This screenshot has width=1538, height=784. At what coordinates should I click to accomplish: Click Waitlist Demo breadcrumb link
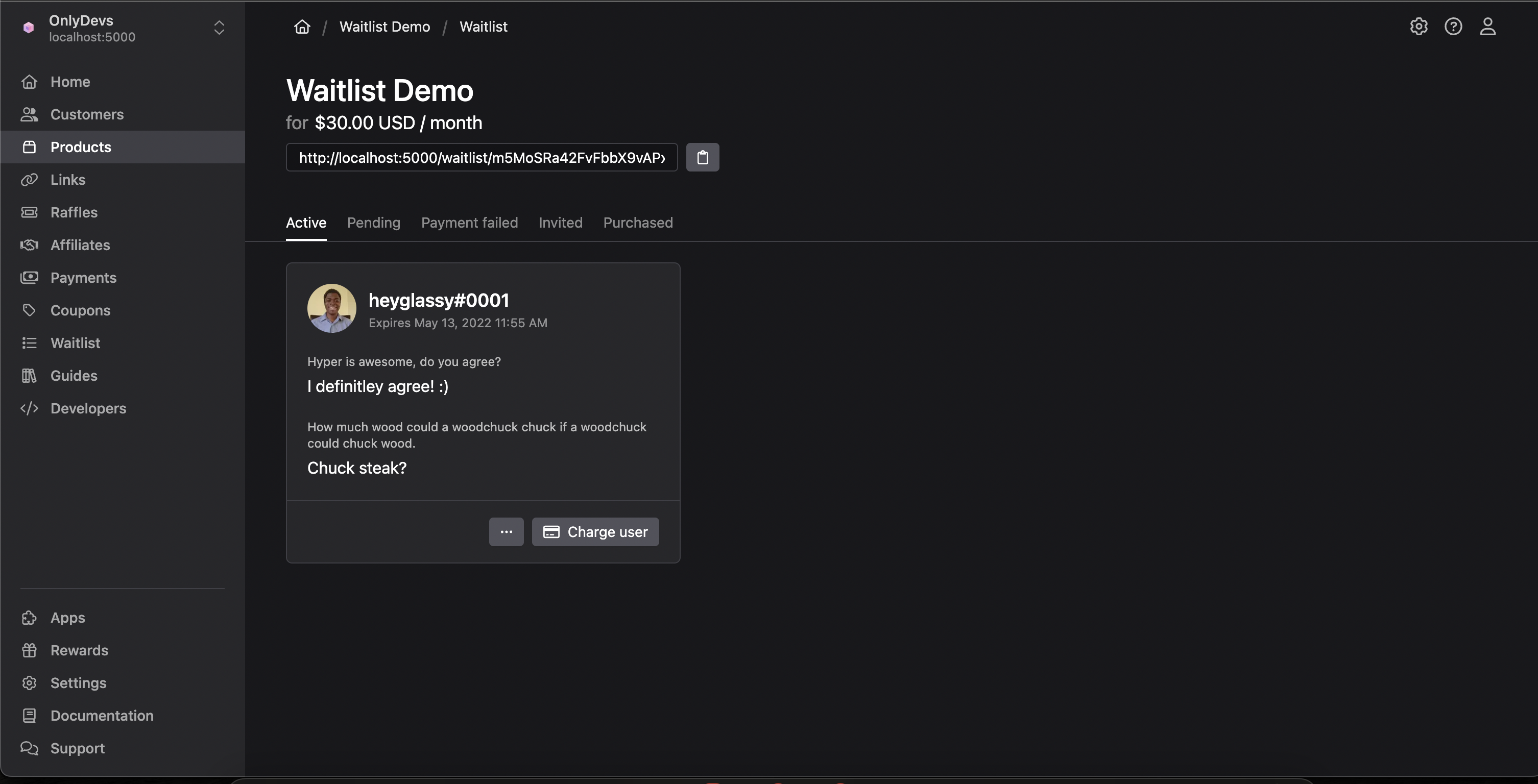point(384,27)
